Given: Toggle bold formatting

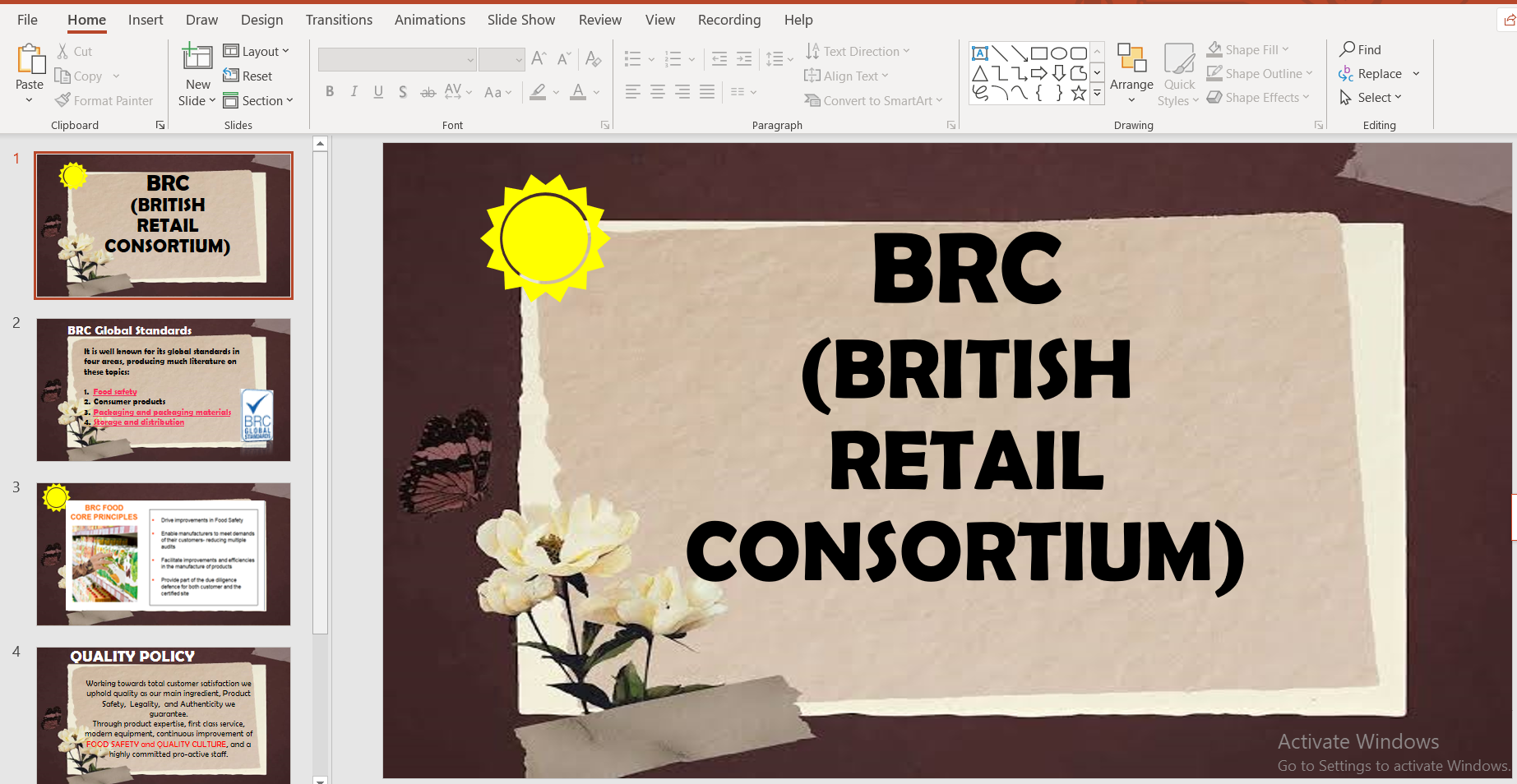Looking at the screenshot, I should (330, 92).
